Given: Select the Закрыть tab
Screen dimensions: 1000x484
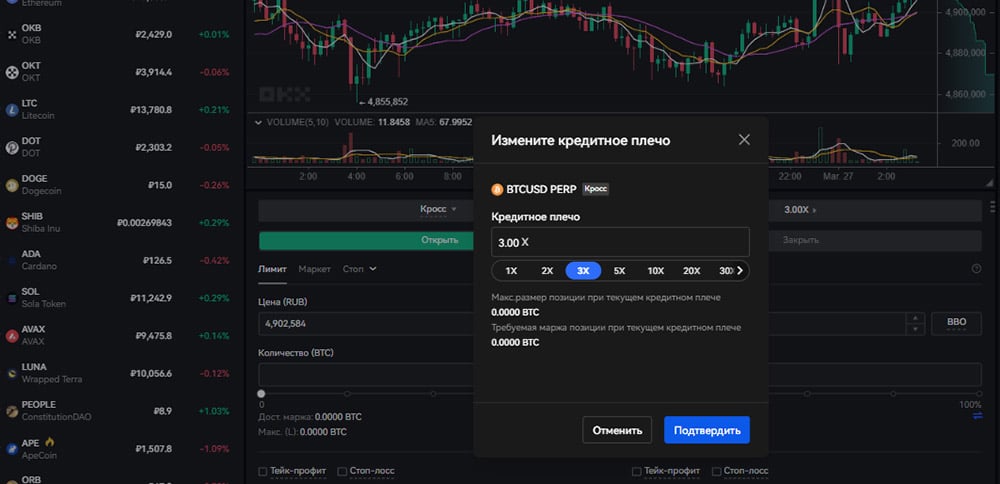Looking at the screenshot, I should click(800, 240).
